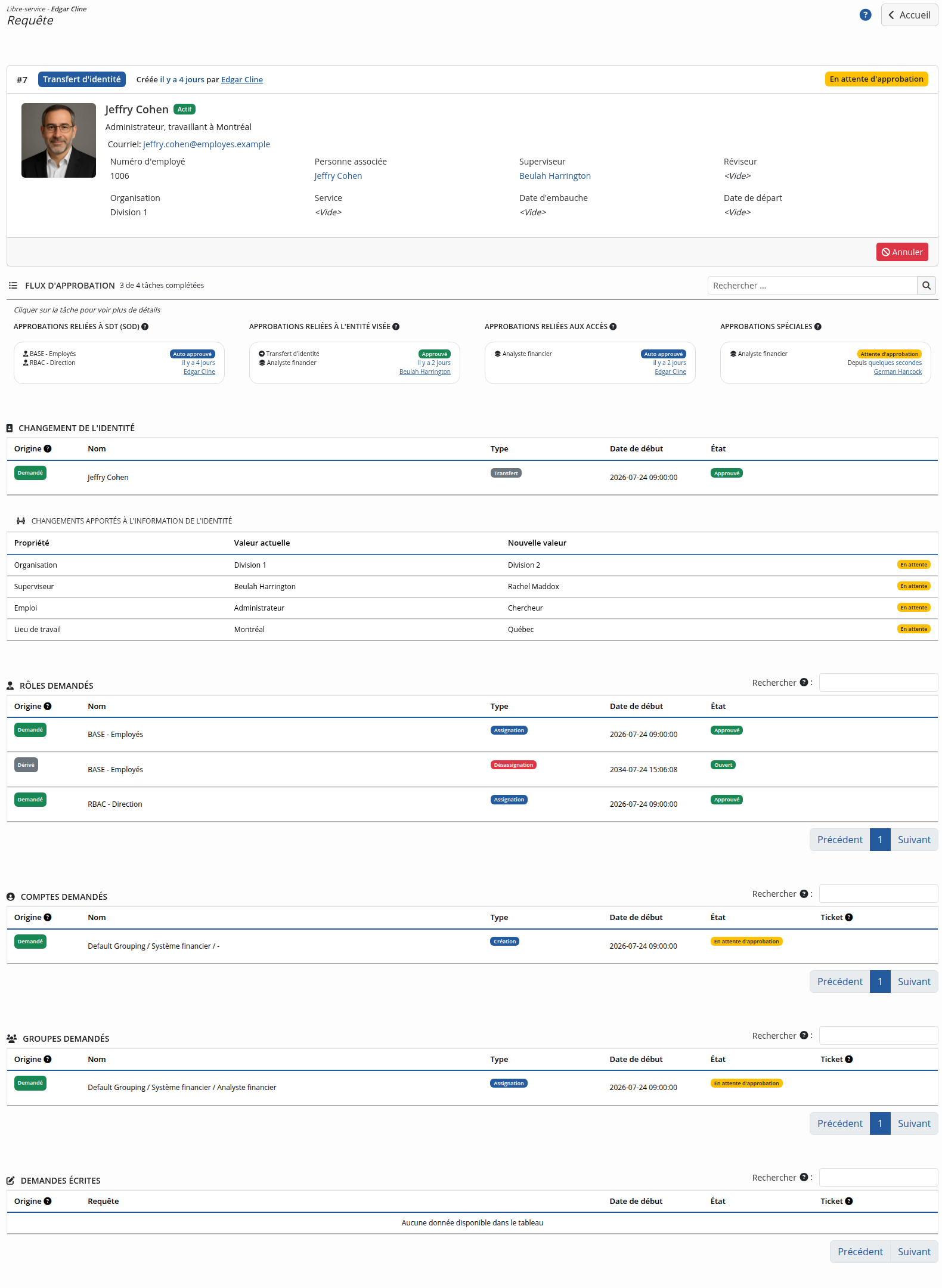
Task: Open Edgar Cline creator link in header
Action: (x=242, y=80)
